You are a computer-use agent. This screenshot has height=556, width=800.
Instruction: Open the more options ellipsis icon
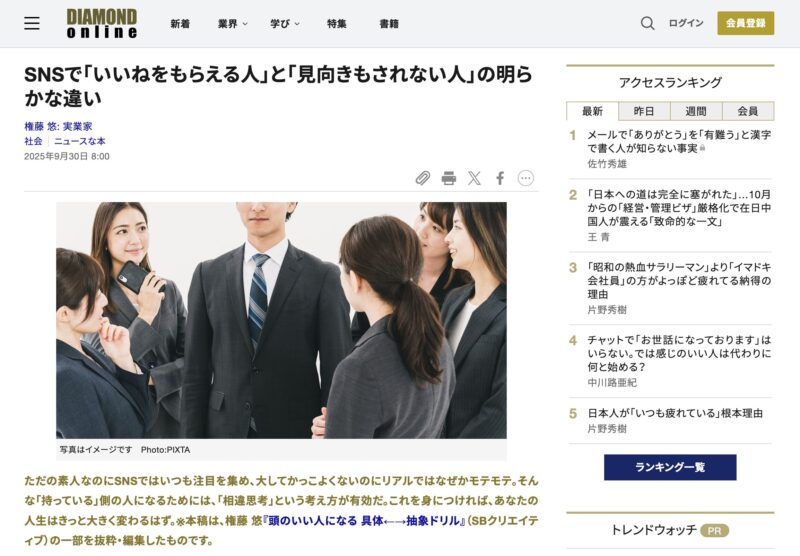point(526,178)
